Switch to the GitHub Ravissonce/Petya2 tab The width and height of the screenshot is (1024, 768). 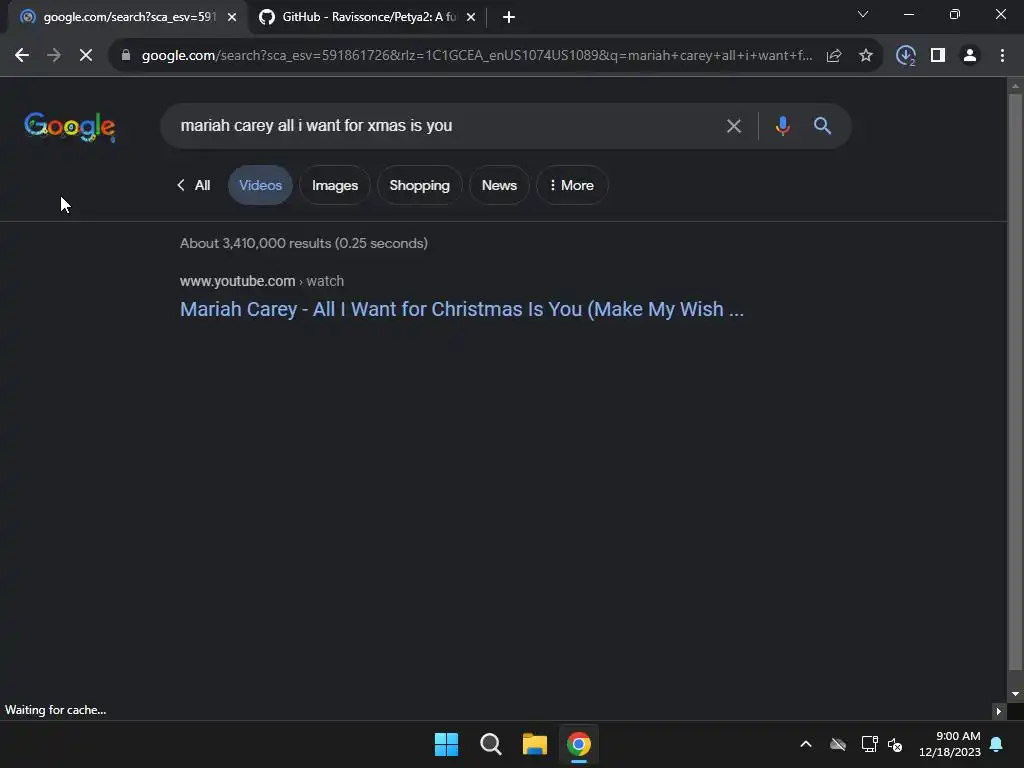click(369, 17)
